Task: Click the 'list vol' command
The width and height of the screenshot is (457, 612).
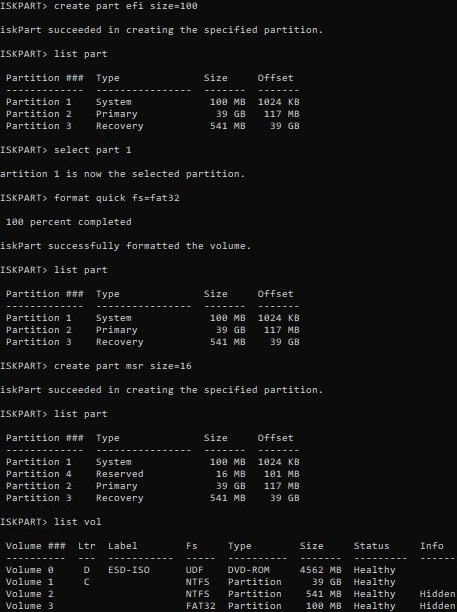Action: tap(78, 522)
